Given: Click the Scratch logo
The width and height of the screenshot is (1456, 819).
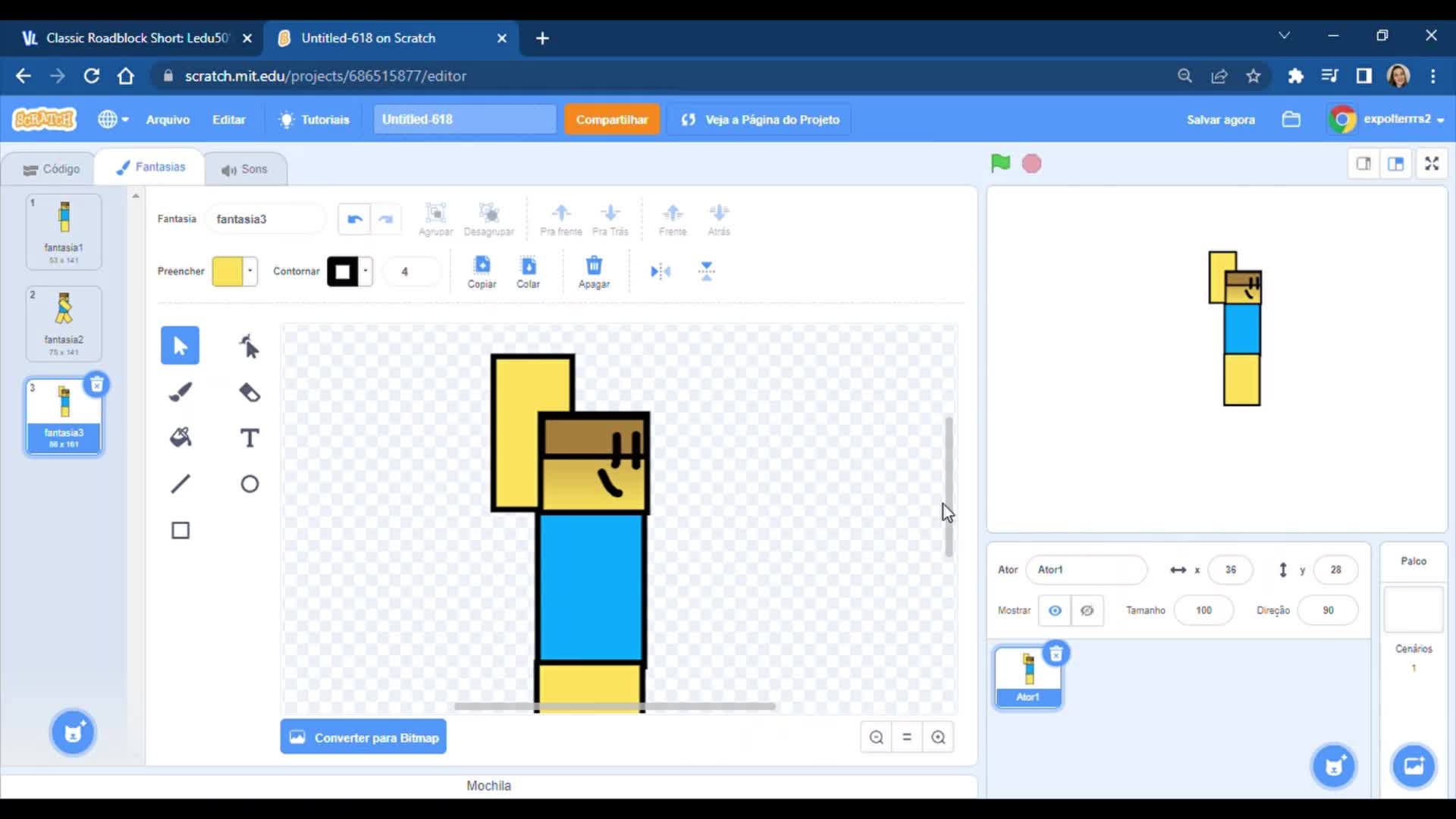Looking at the screenshot, I should [44, 119].
